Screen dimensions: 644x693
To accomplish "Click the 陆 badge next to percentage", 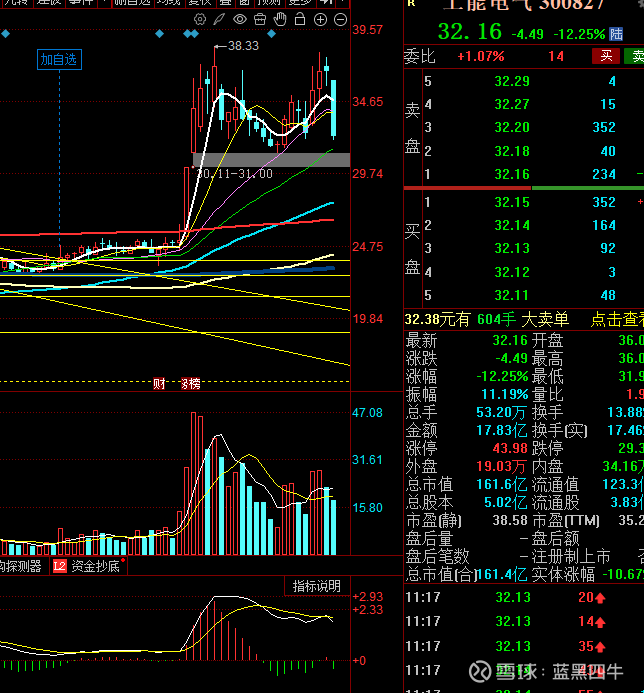I will coord(616,34).
